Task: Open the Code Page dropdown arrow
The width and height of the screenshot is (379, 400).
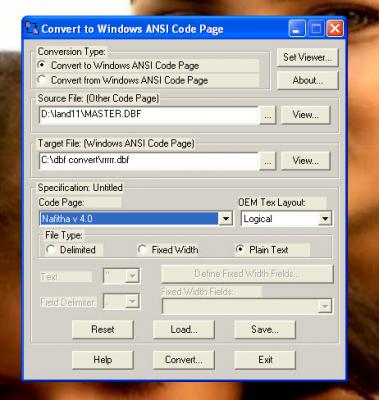Action: pyautogui.click(x=226, y=219)
